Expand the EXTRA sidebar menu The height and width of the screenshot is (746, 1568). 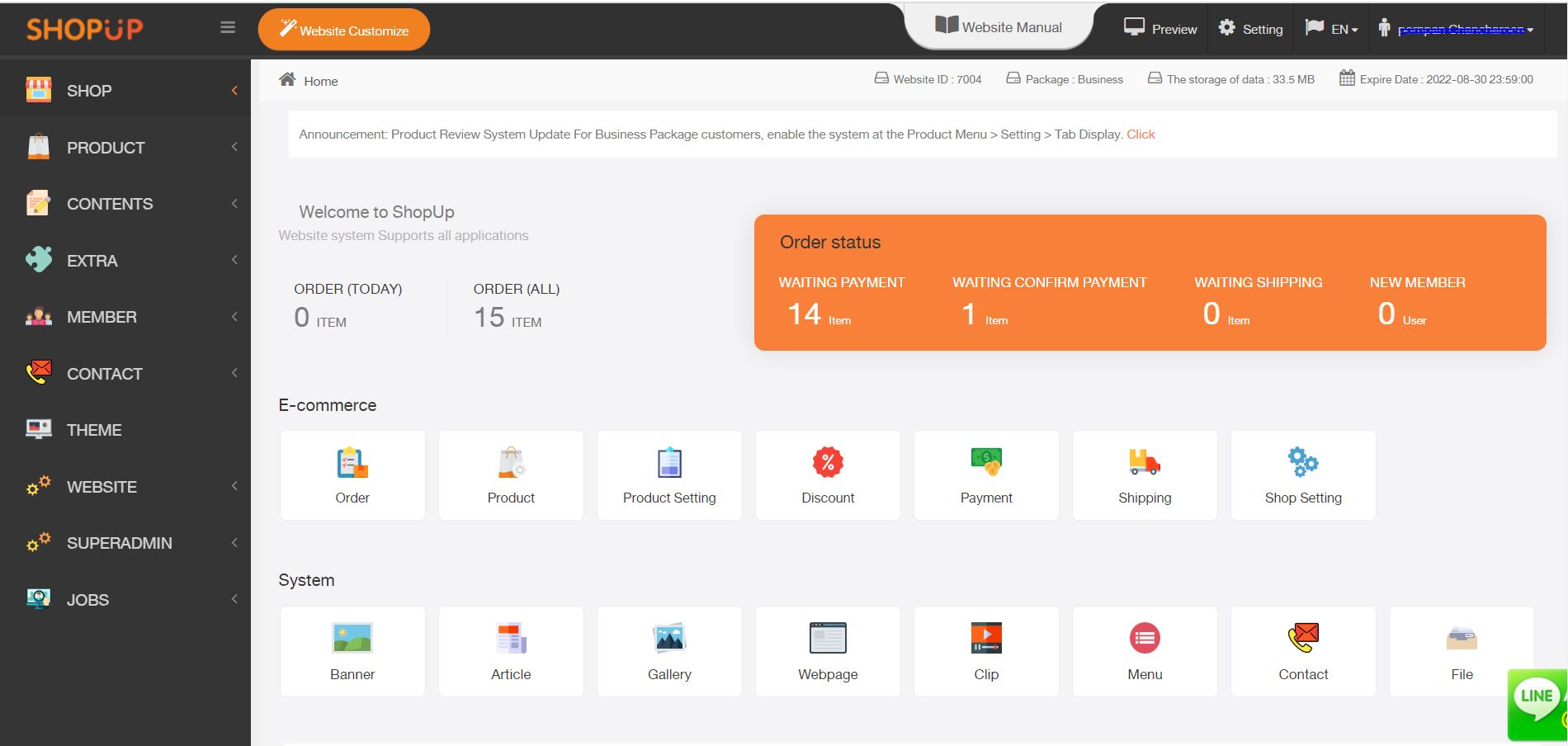[x=125, y=261]
